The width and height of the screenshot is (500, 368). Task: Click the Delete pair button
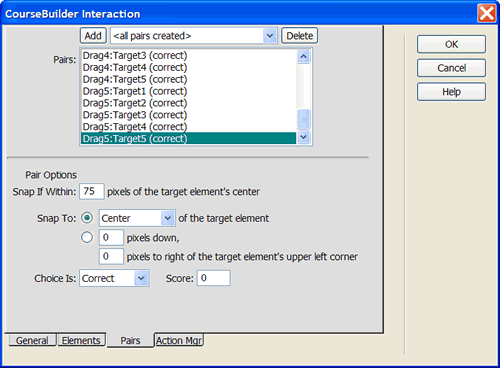tap(300, 36)
